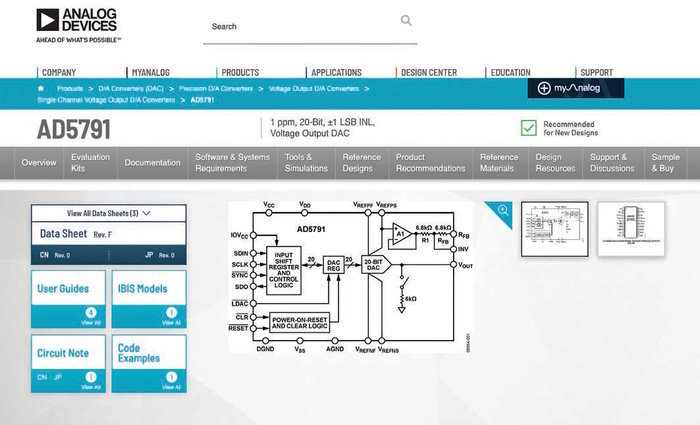700x425 pixels.
Task: Open the EDUCATION menu
Action: tap(510, 72)
